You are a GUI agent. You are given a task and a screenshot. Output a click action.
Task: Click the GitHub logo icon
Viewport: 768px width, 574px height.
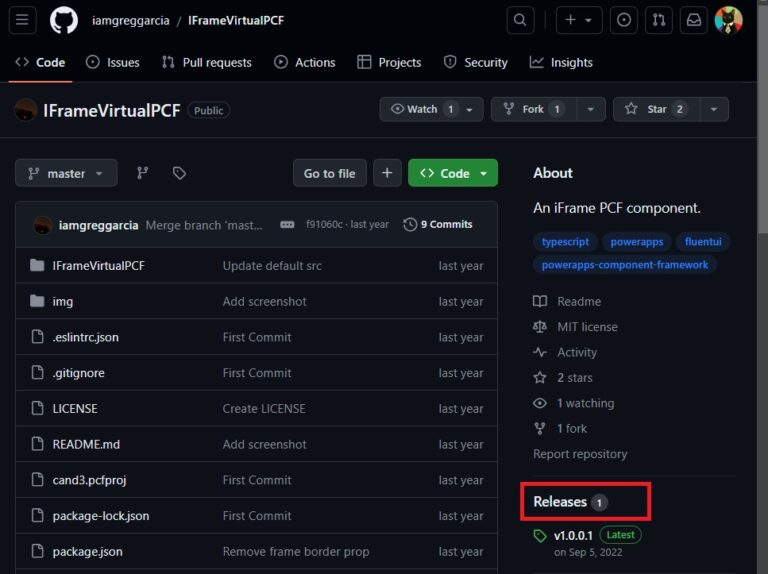(63, 20)
